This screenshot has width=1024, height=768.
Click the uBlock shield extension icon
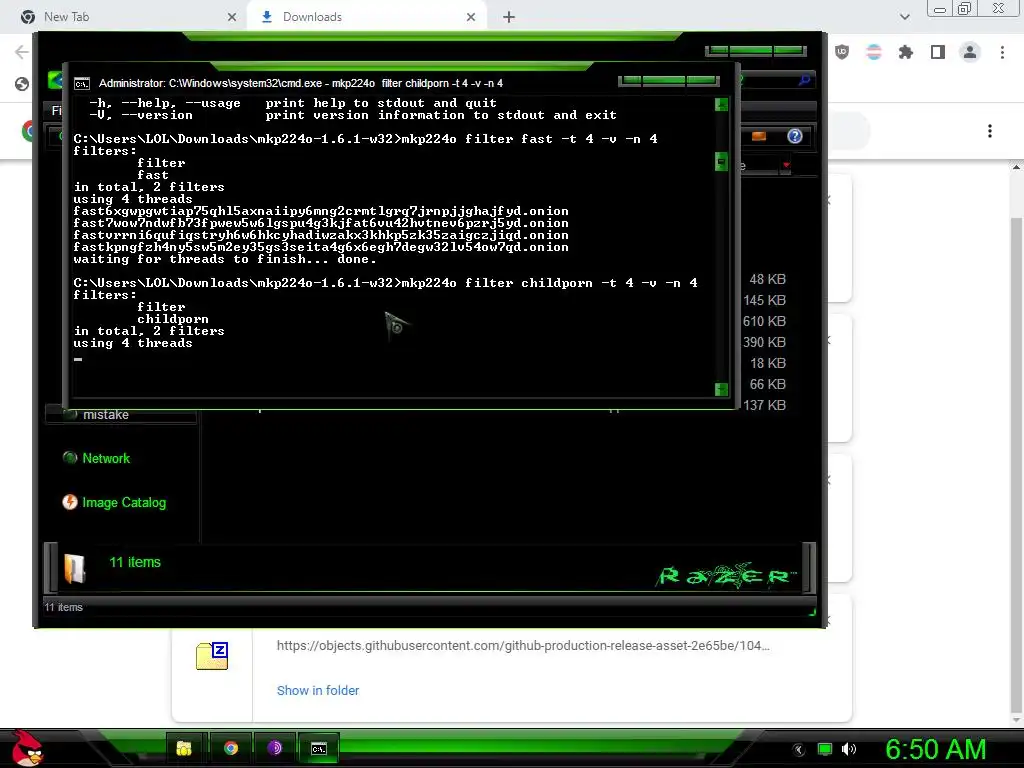tap(842, 52)
